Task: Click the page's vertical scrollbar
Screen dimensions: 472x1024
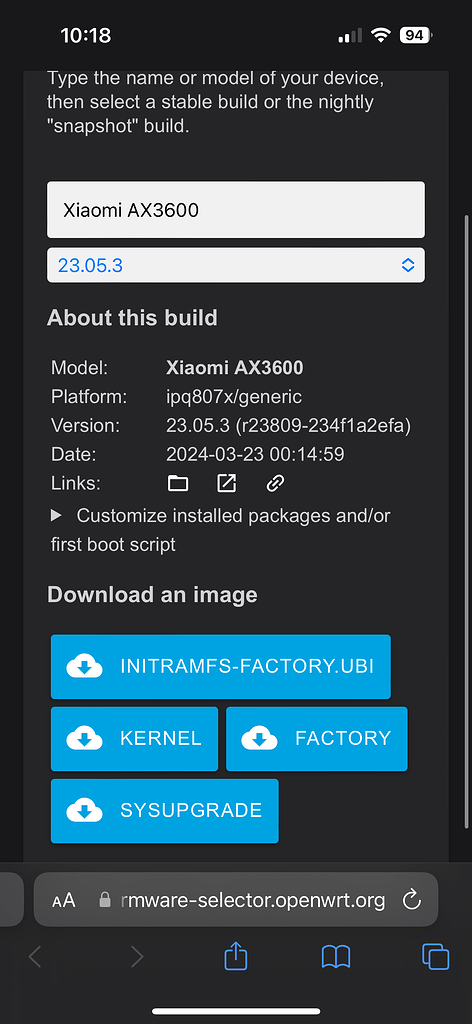Action: [x=466, y=519]
